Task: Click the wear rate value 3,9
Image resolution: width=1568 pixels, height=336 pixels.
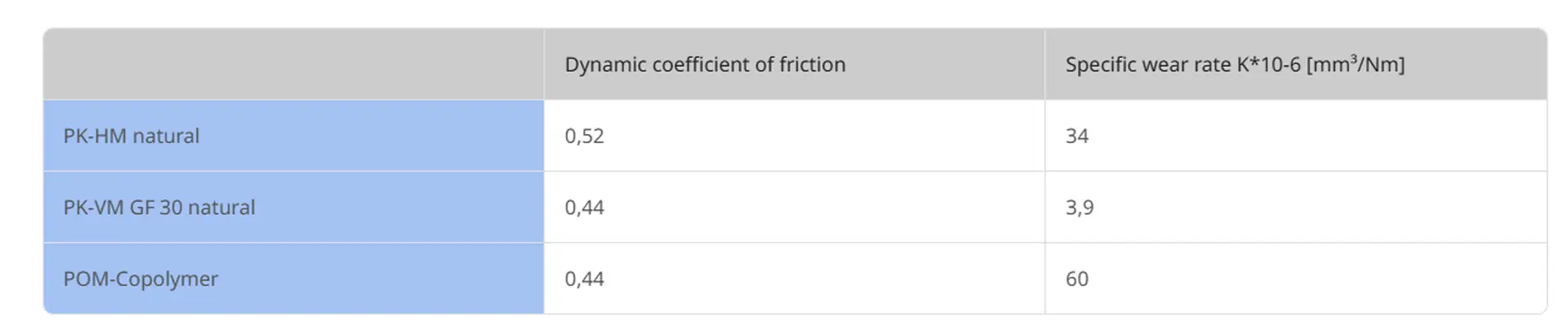Action: pos(1079,208)
